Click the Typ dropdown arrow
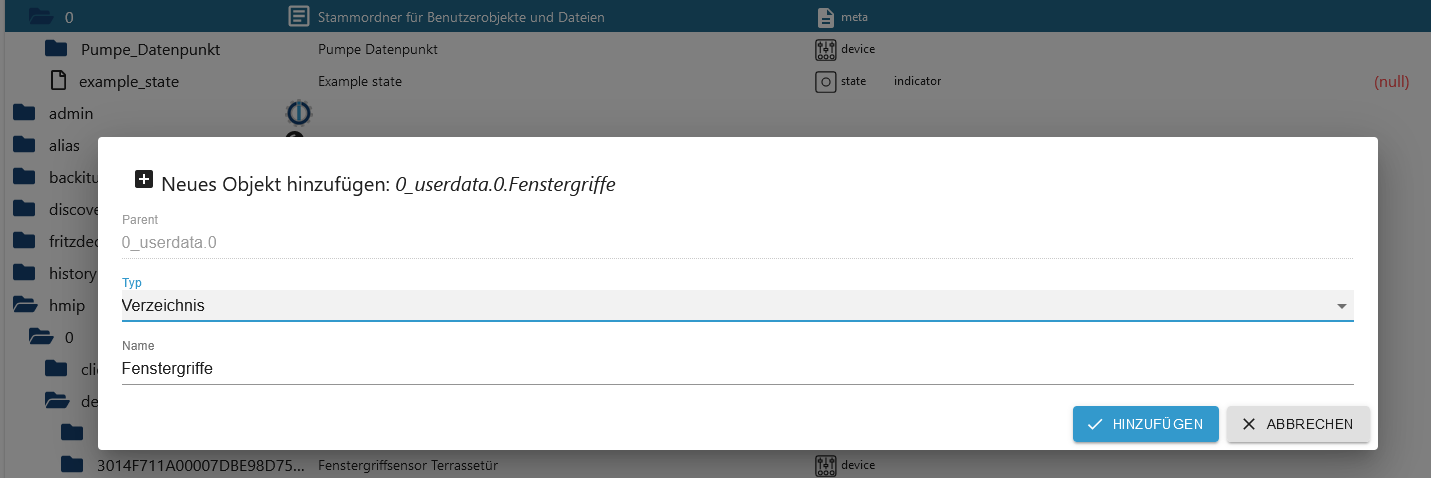The height and width of the screenshot is (478, 1431). pyautogui.click(x=1341, y=306)
